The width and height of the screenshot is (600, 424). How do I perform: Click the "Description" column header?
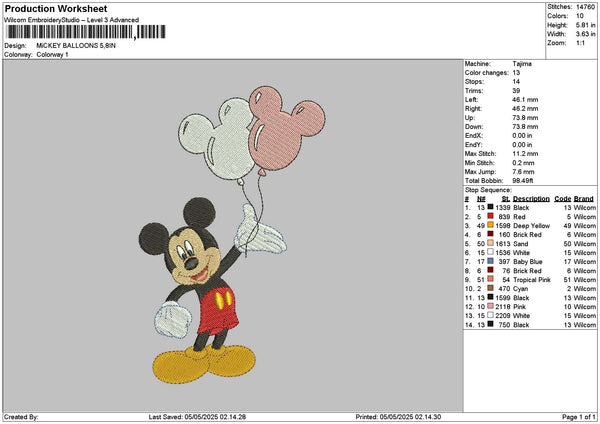[531, 199]
